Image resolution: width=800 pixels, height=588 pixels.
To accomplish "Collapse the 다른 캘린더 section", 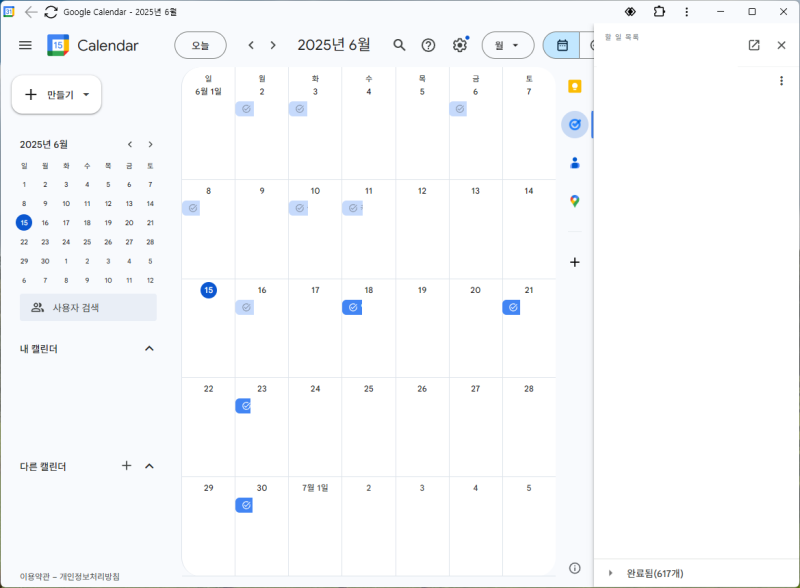I will (149, 466).
